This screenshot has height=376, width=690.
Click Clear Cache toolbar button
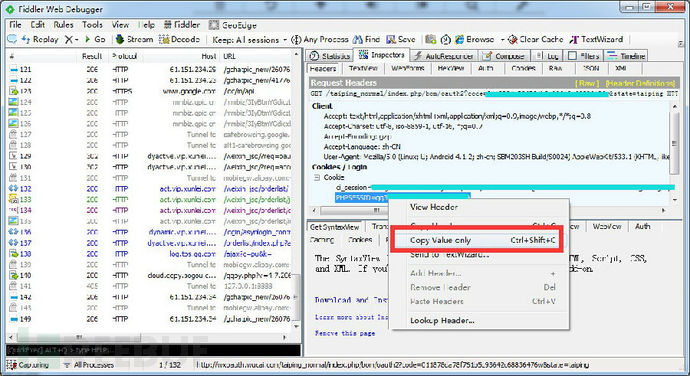click(535, 39)
